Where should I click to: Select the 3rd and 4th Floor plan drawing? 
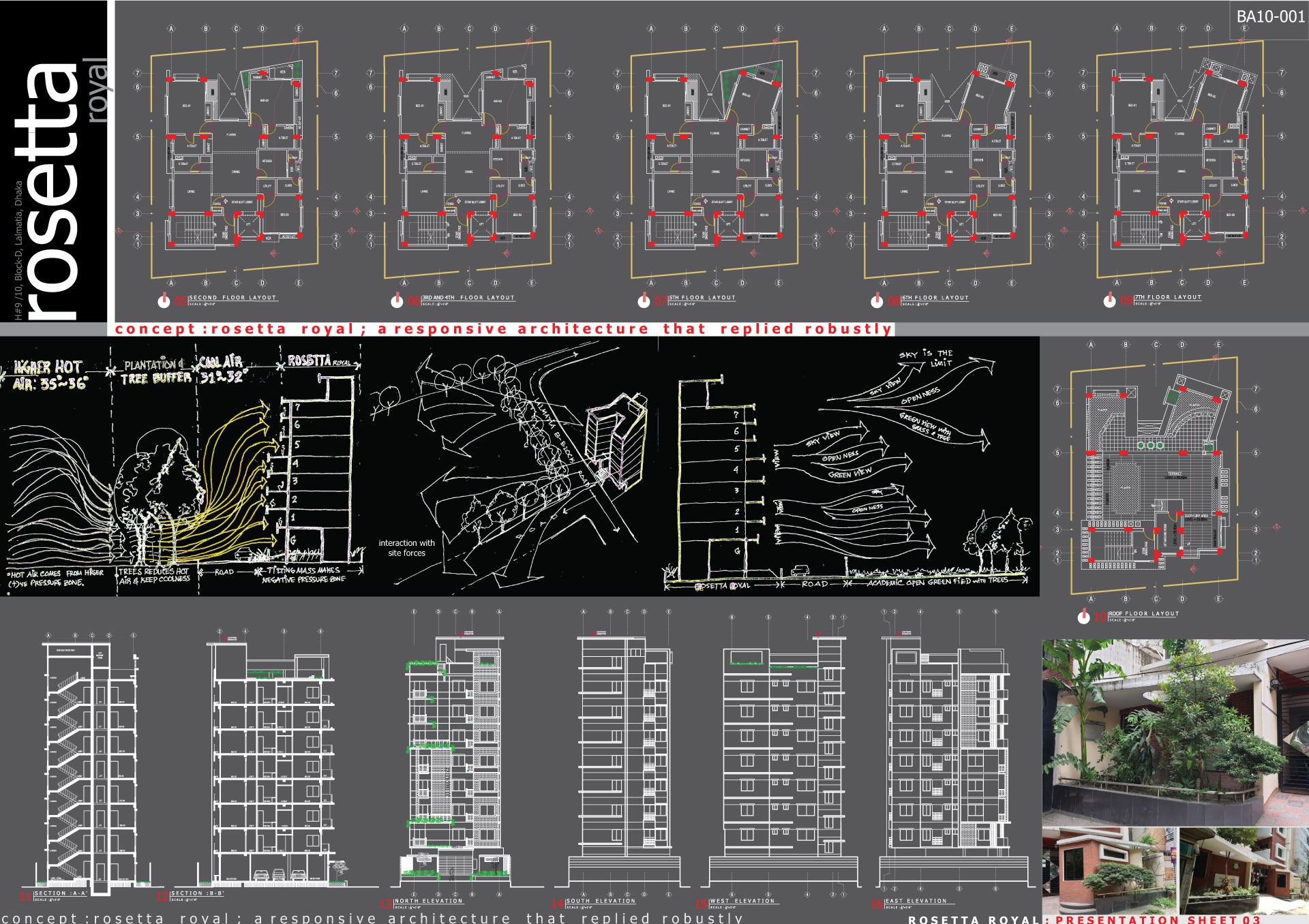pyautogui.click(x=468, y=155)
